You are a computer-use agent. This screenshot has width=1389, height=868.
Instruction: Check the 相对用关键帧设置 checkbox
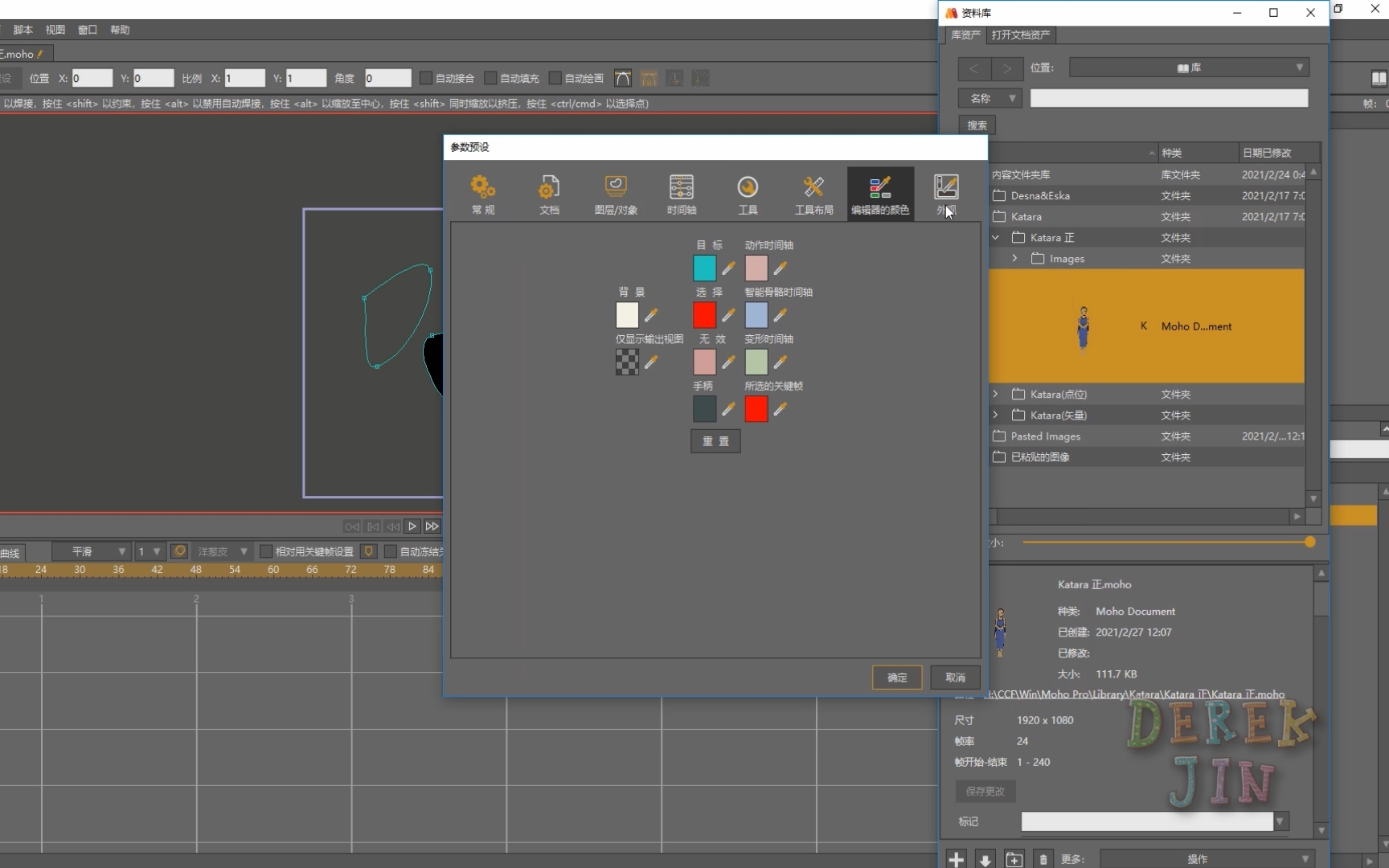pyautogui.click(x=266, y=551)
